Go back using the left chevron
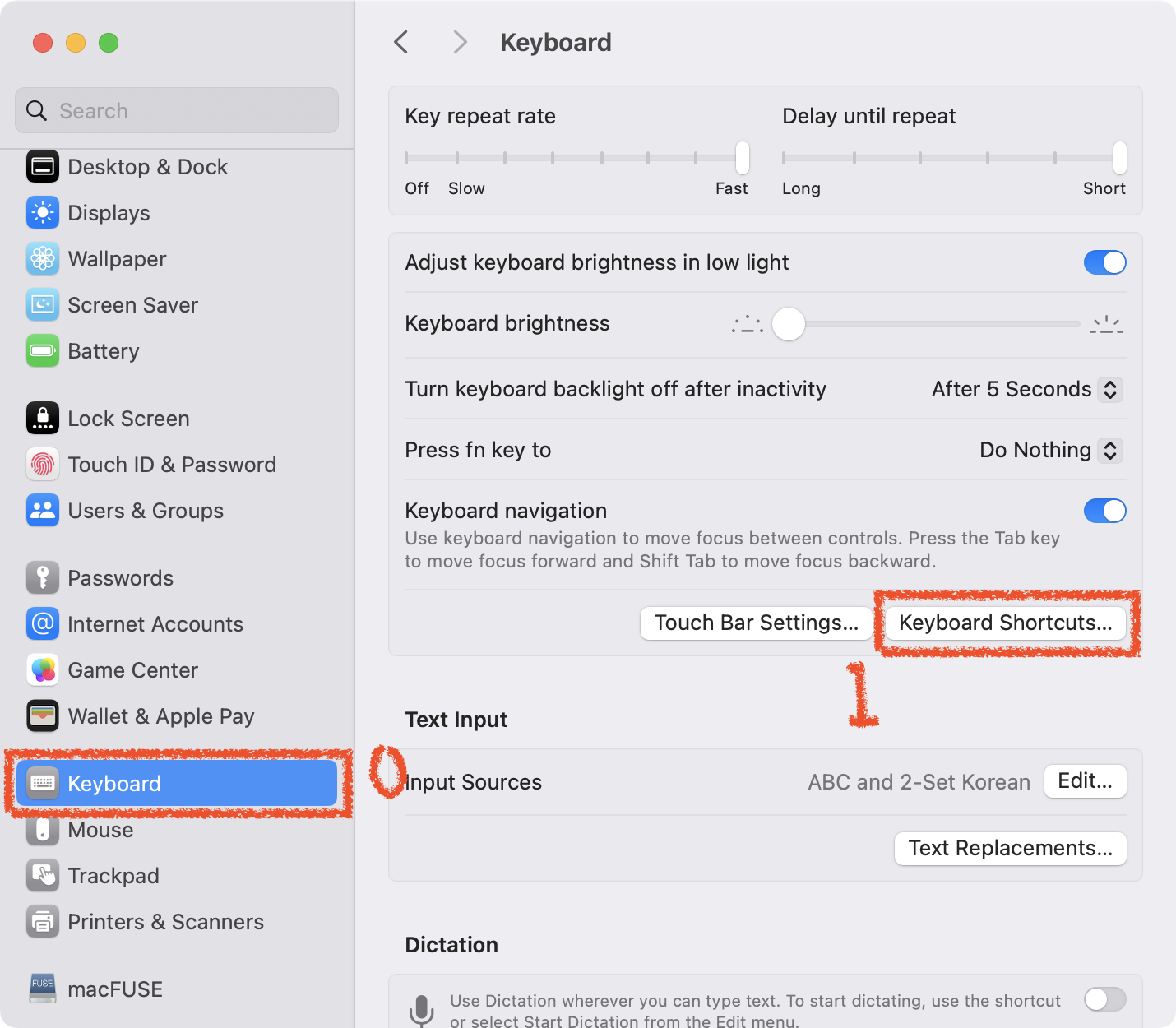Screen dimensions: 1176x1028 [x=401, y=42]
